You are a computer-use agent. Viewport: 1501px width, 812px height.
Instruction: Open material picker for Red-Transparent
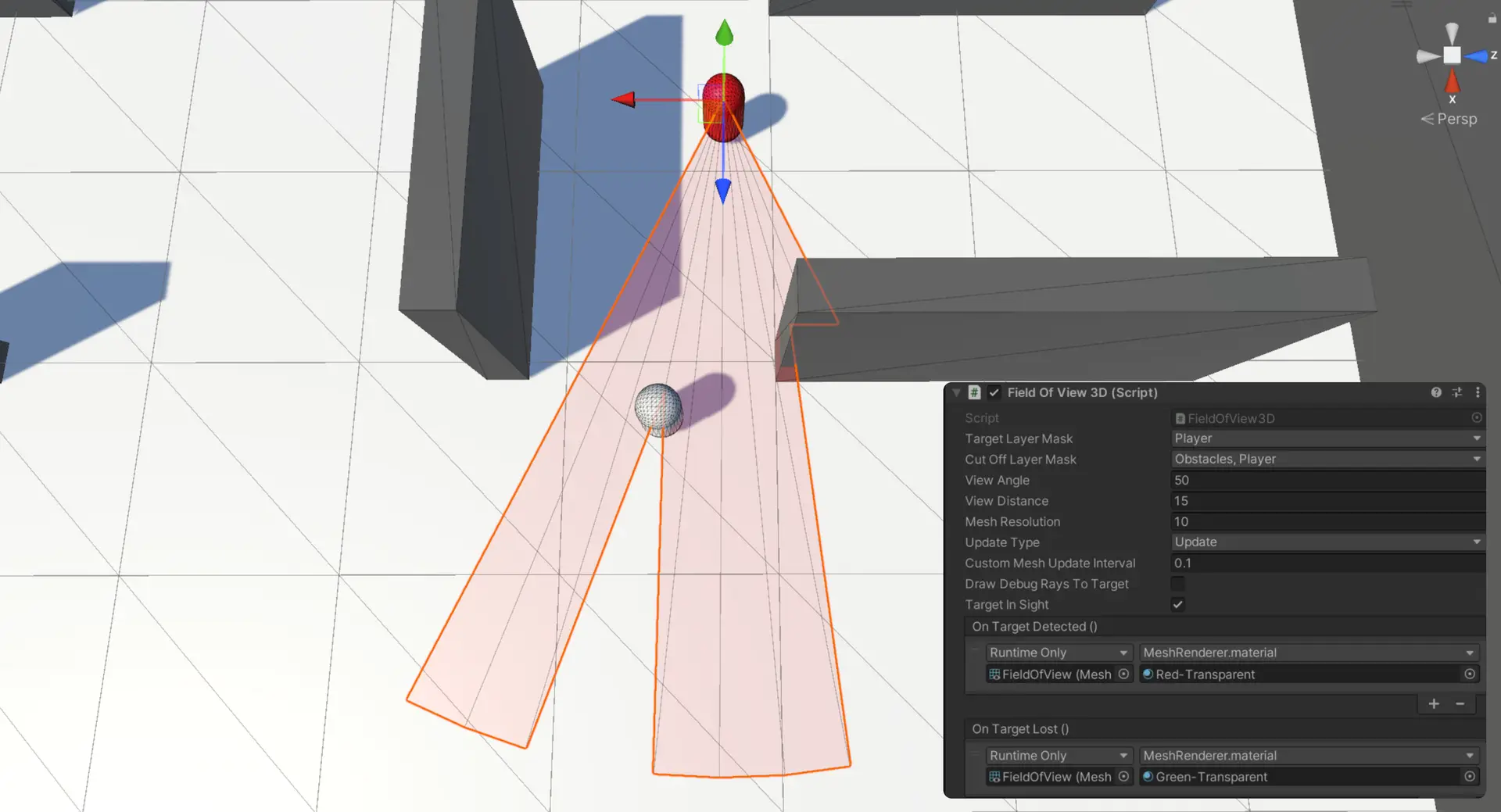(x=1470, y=674)
